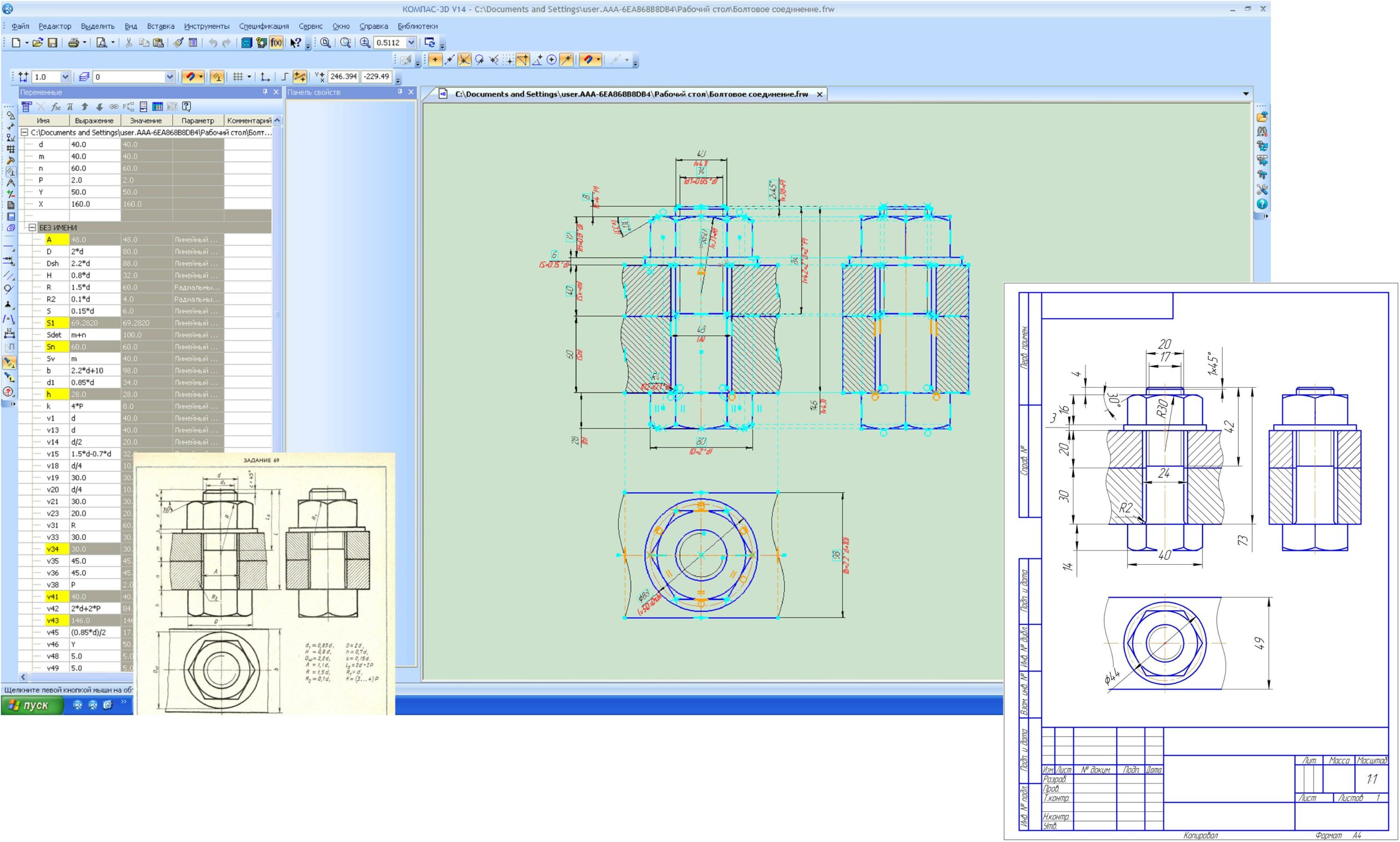Click the Параметр column header
This screenshot has width=1400, height=842.
197,120
